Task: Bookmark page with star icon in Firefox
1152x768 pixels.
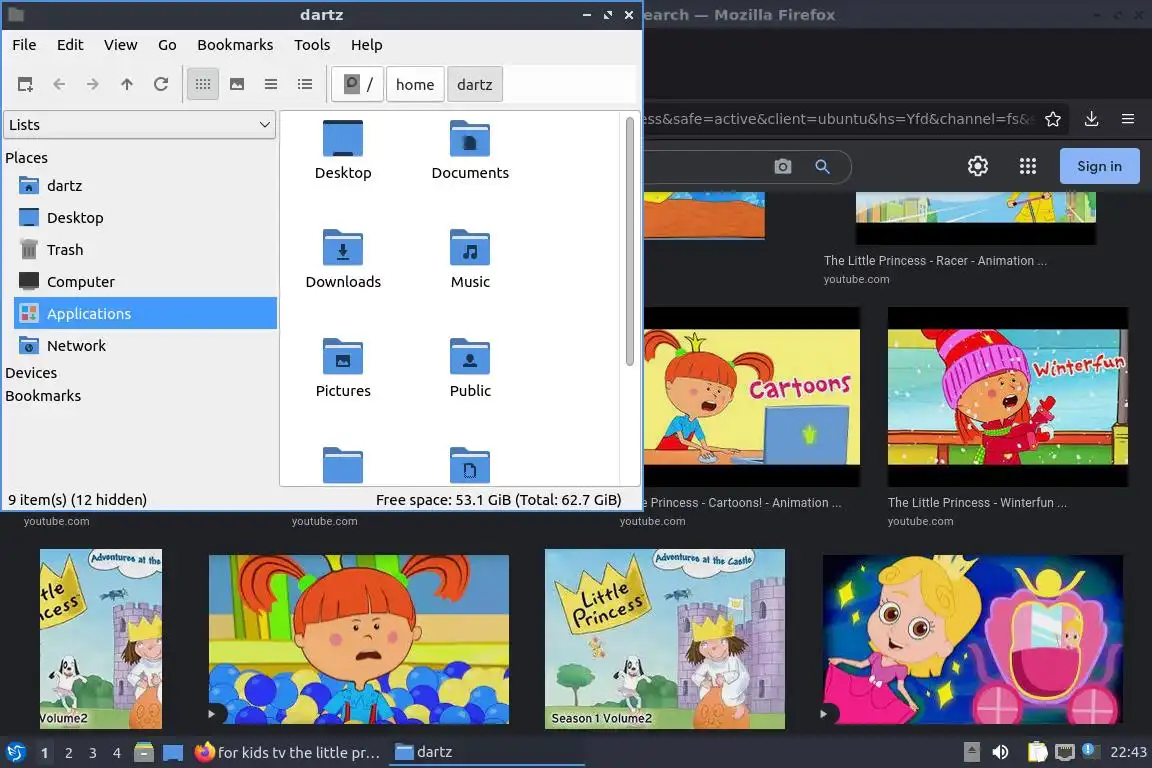Action: [x=1053, y=119]
